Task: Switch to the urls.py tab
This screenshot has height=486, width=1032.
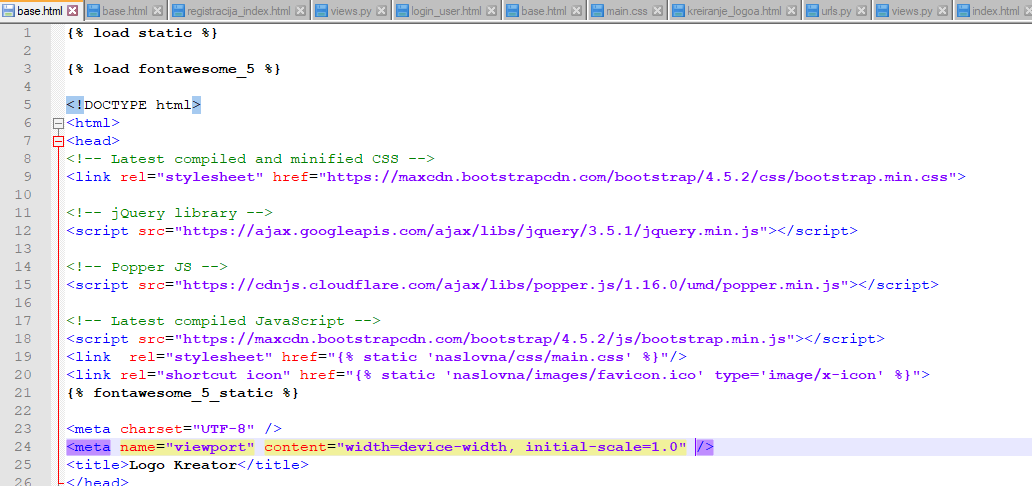Action: pos(837,11)
